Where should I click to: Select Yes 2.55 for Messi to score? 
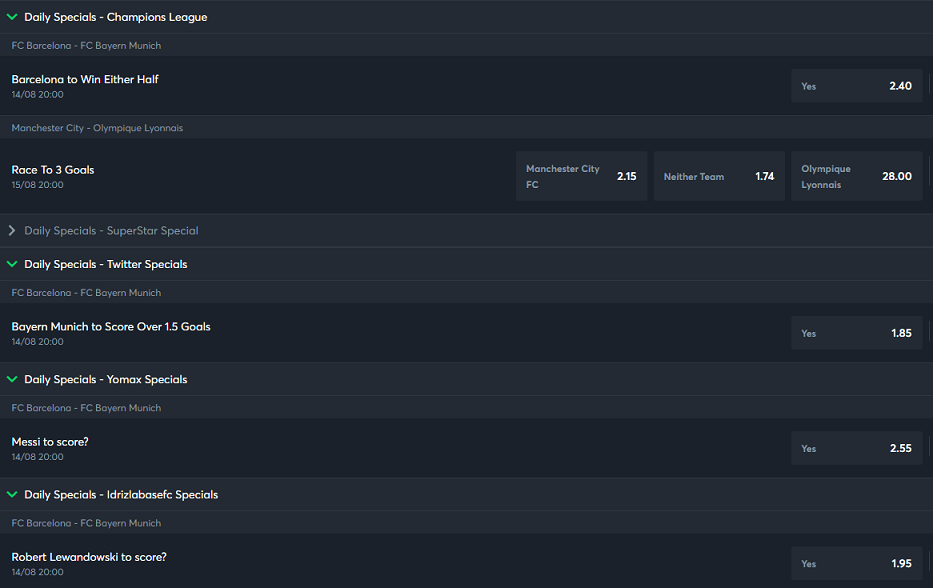856,448
